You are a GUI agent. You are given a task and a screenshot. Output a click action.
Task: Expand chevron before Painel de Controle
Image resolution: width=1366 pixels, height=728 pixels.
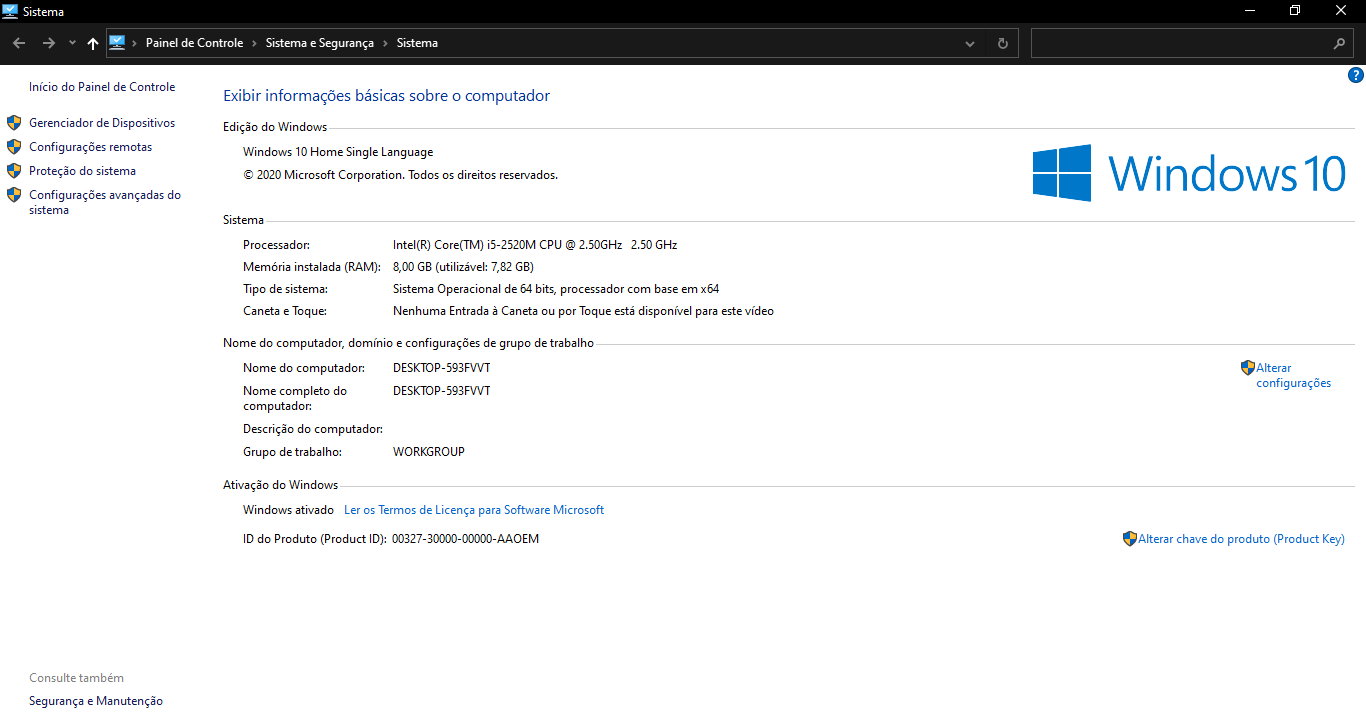click(x=135, y=43)
